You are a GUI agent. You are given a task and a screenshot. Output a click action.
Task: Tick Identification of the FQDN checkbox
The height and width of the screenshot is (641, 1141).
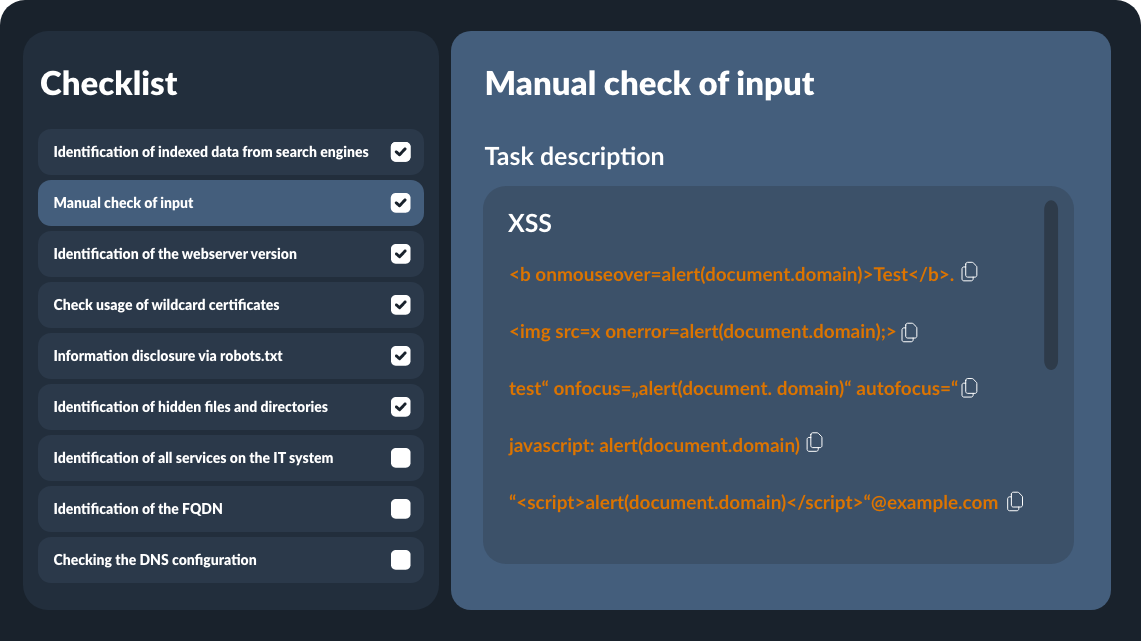point(400,509)
